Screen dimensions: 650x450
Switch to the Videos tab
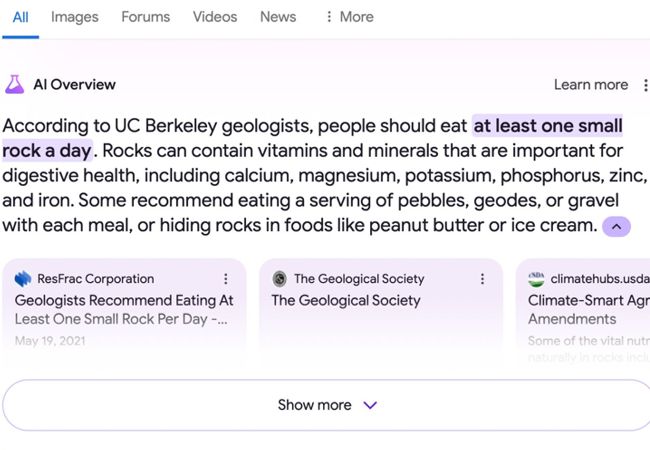215,17
